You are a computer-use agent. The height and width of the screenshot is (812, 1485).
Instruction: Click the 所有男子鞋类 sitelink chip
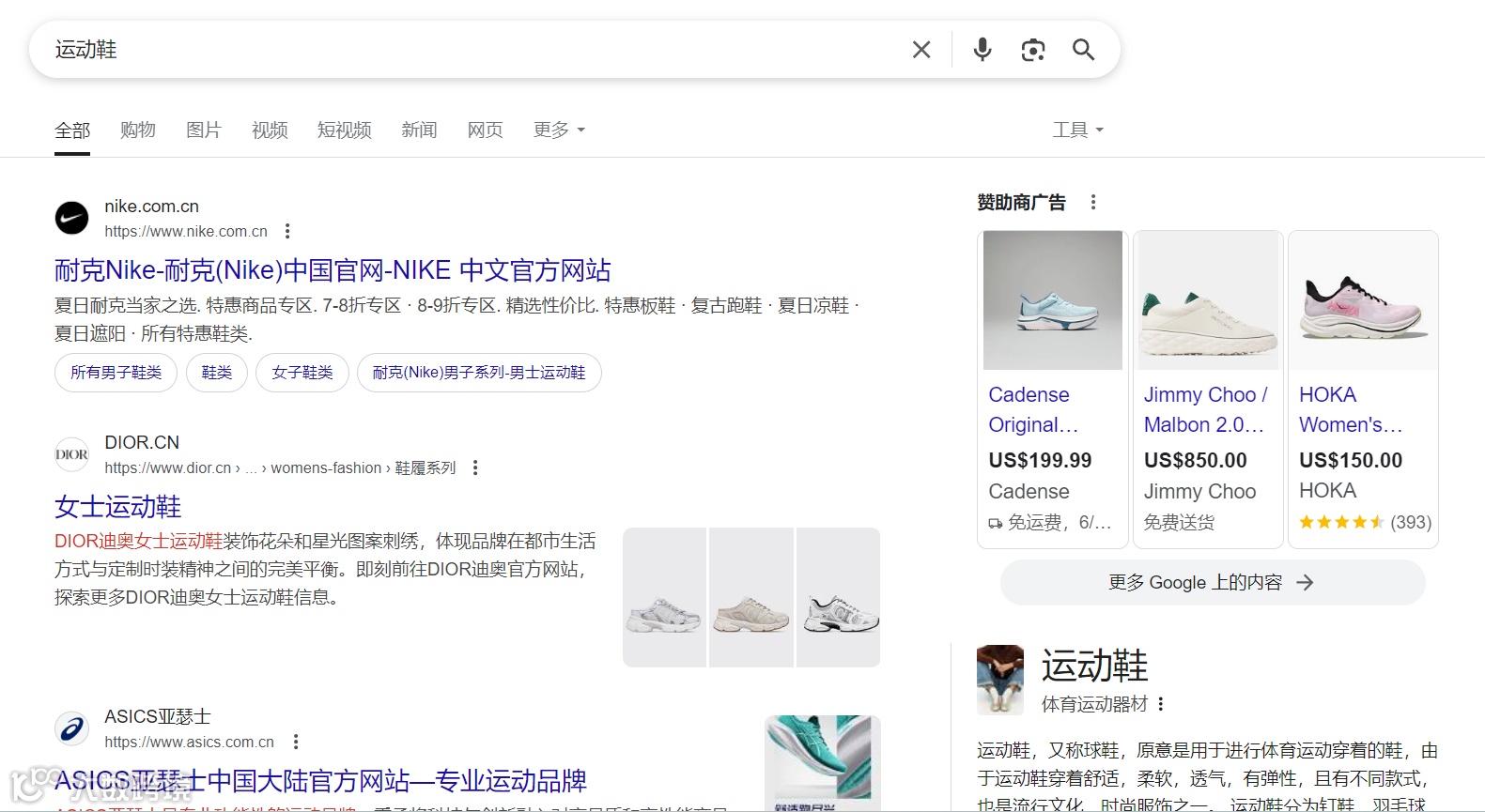[116, 373]
